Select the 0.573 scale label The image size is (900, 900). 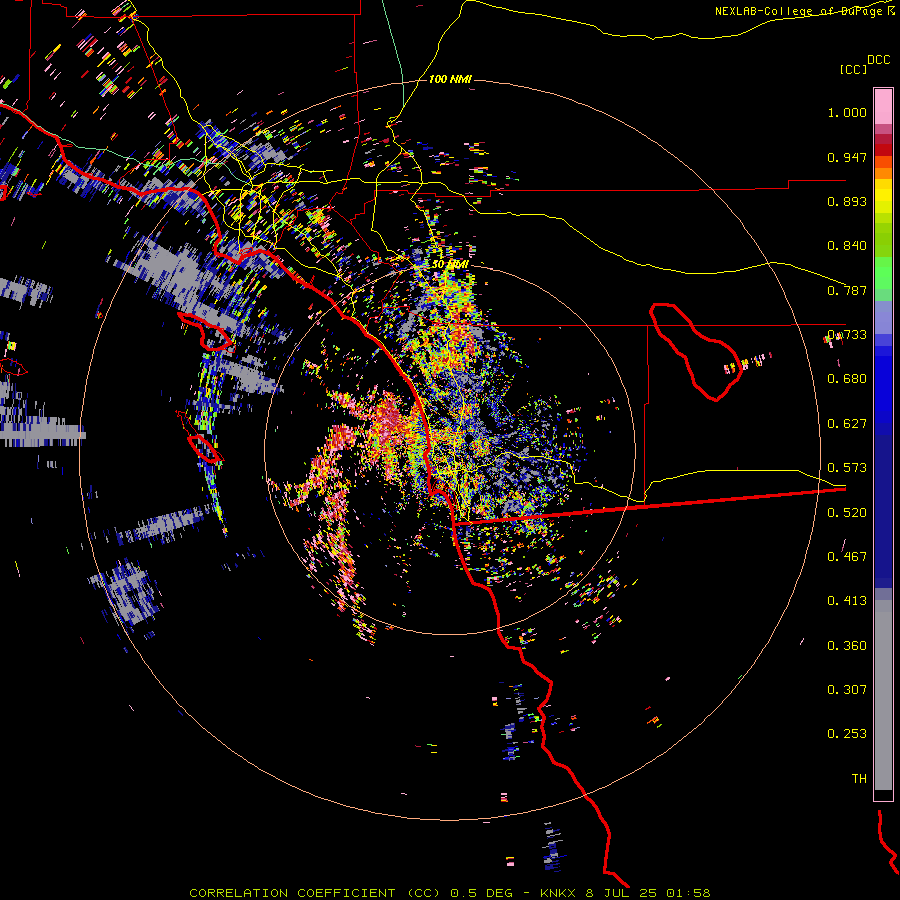pyautogui.click(x=847, y=468)
